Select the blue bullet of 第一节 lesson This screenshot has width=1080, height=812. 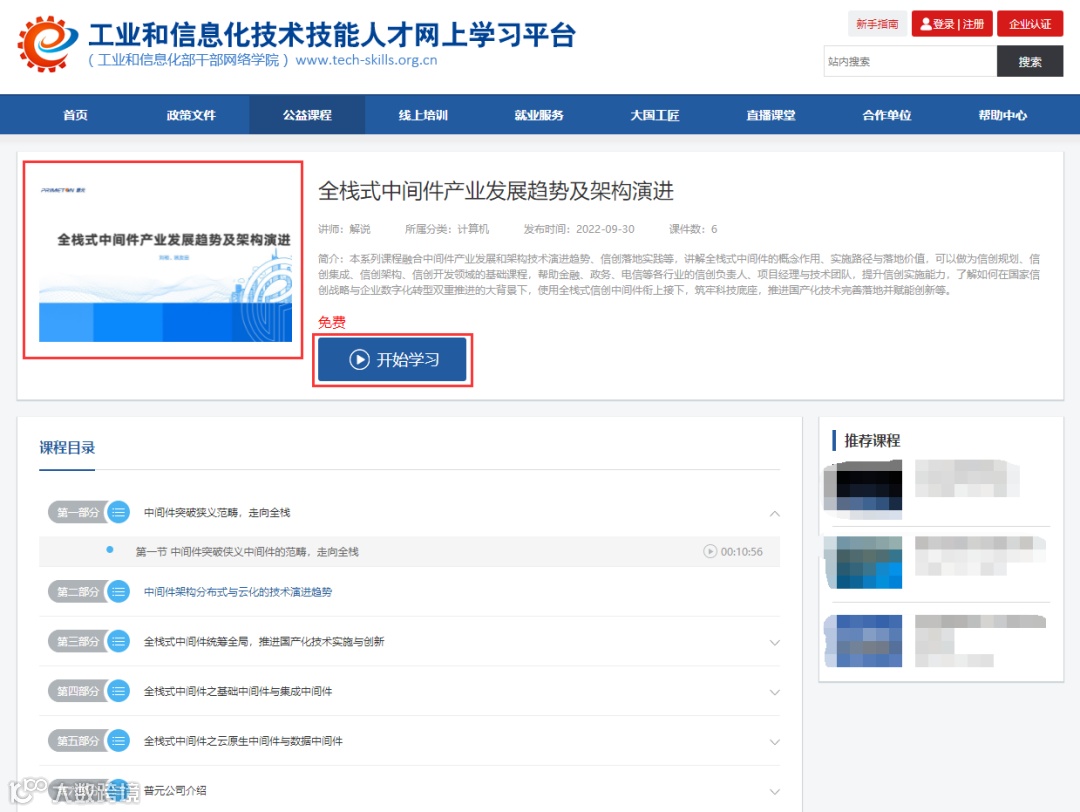110,550
